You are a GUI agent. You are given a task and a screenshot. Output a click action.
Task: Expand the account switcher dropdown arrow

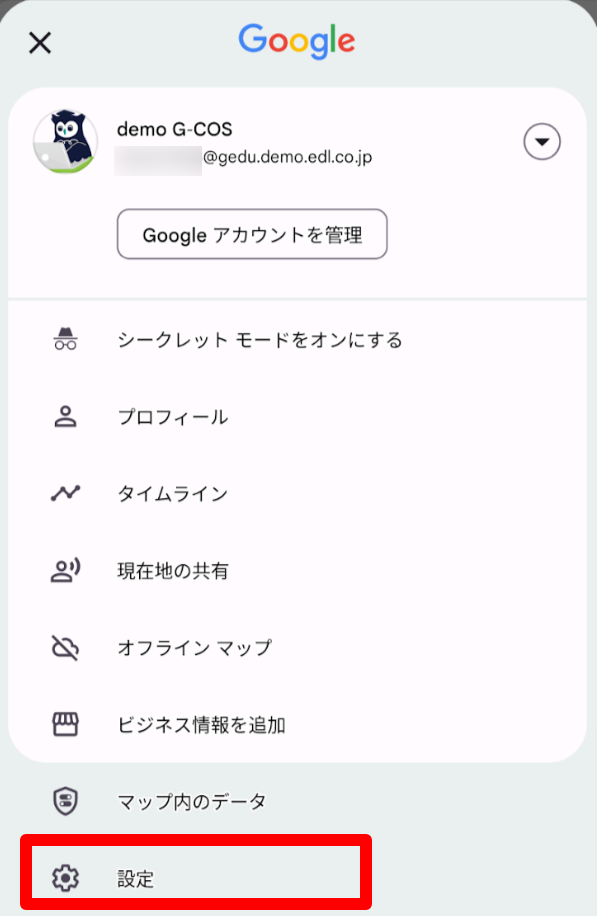(542, 141)
